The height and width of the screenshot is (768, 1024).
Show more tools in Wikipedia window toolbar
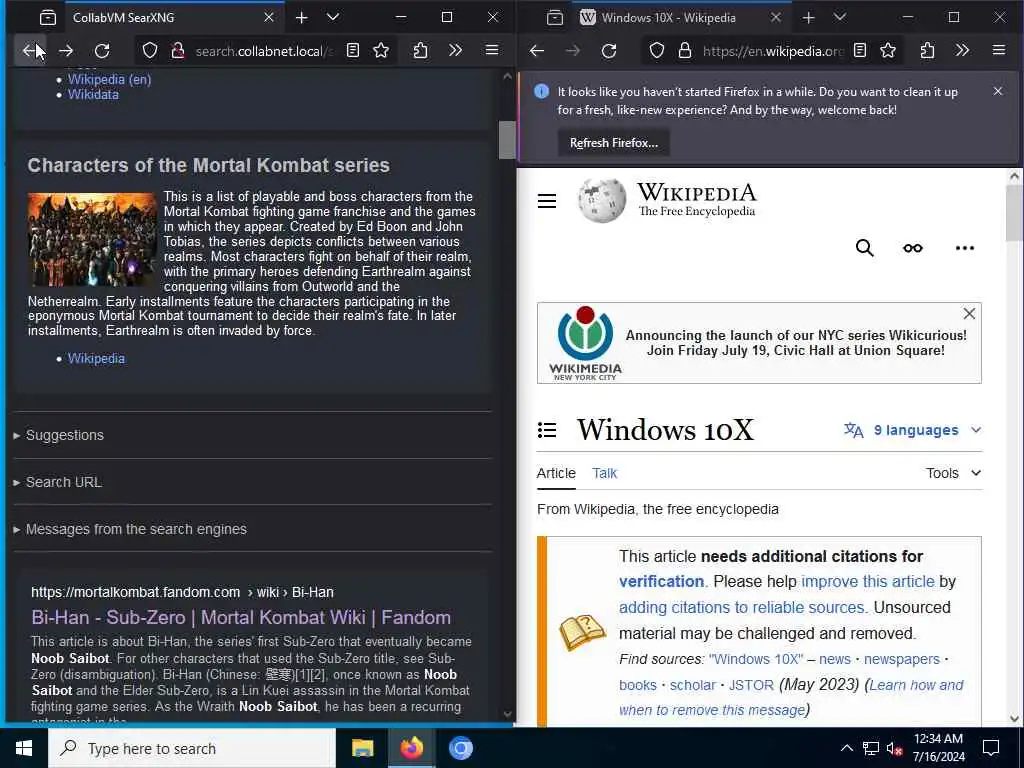[x=962, y=50]
